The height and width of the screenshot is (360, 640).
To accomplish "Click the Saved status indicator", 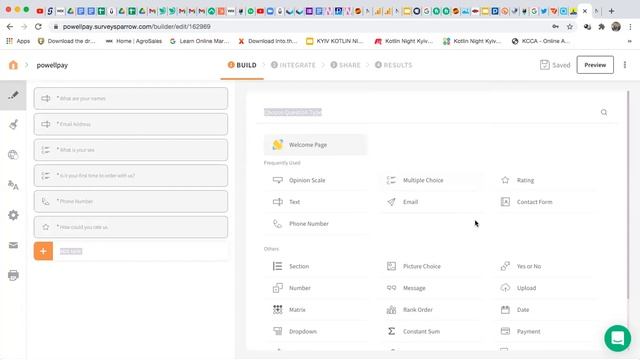I will 555,65.
